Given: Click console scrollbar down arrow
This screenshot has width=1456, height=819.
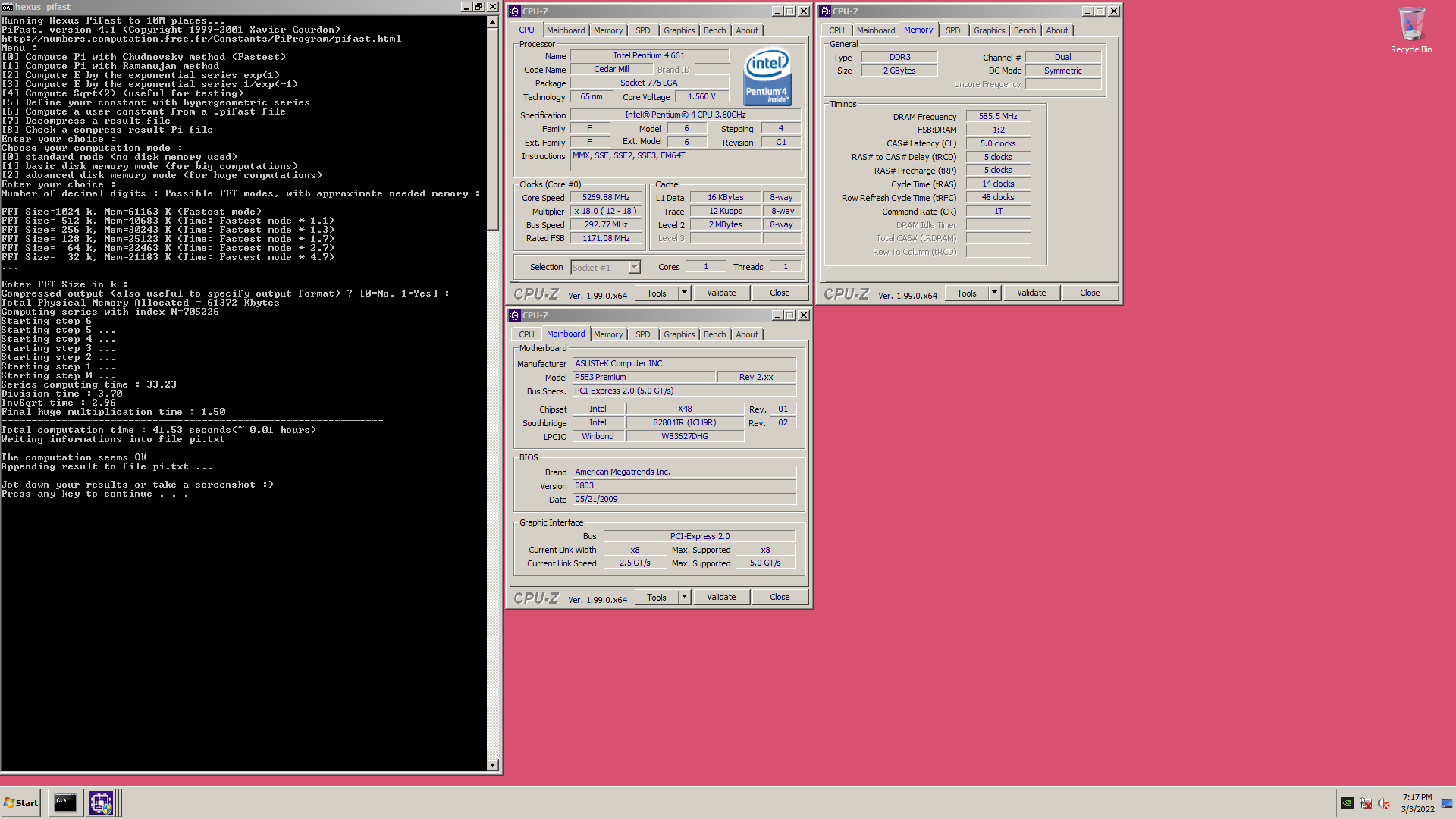Looking at the screenshot, I should 493,765.
